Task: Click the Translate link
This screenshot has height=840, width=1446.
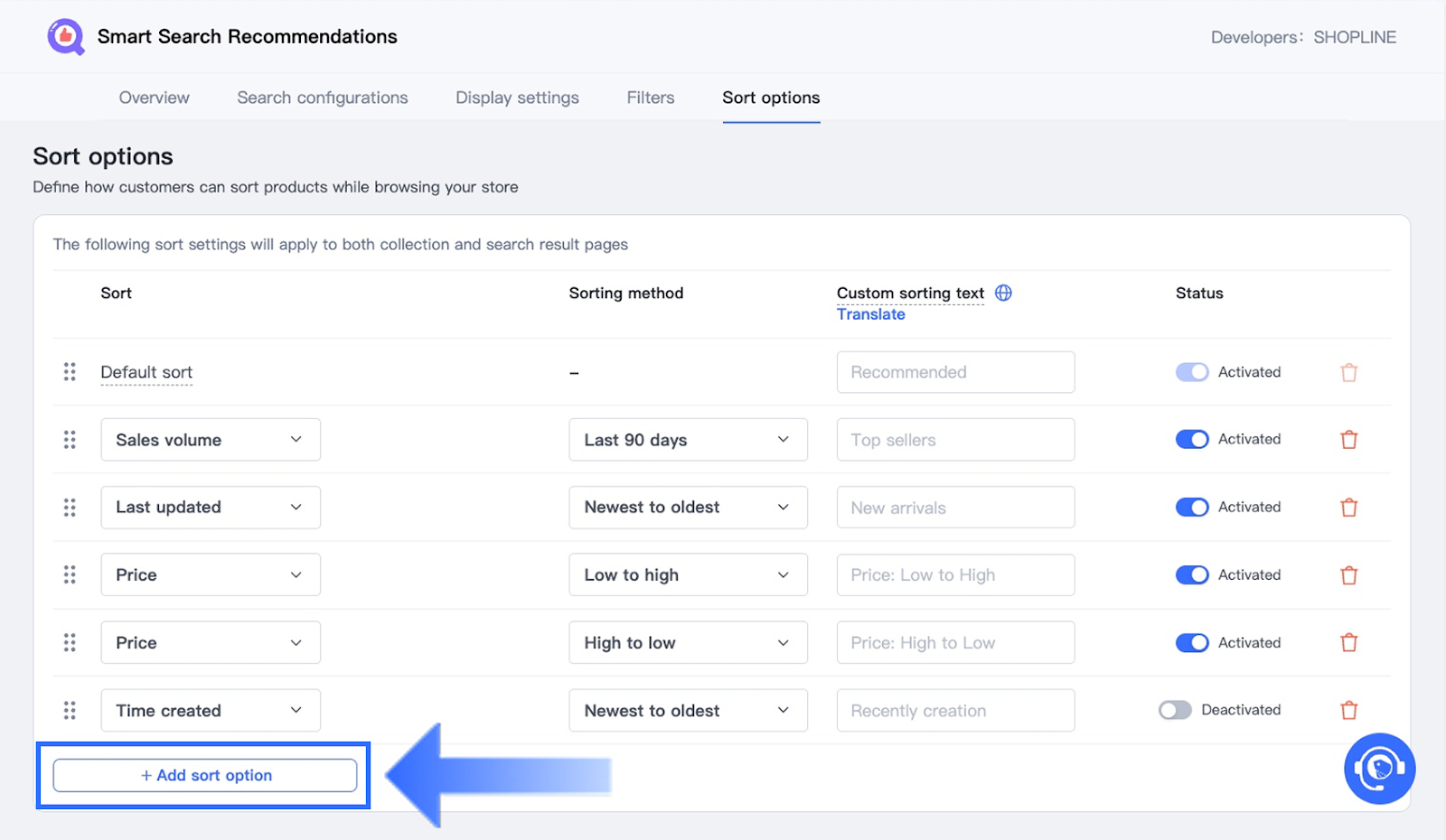Action: [x=870, y=314]
